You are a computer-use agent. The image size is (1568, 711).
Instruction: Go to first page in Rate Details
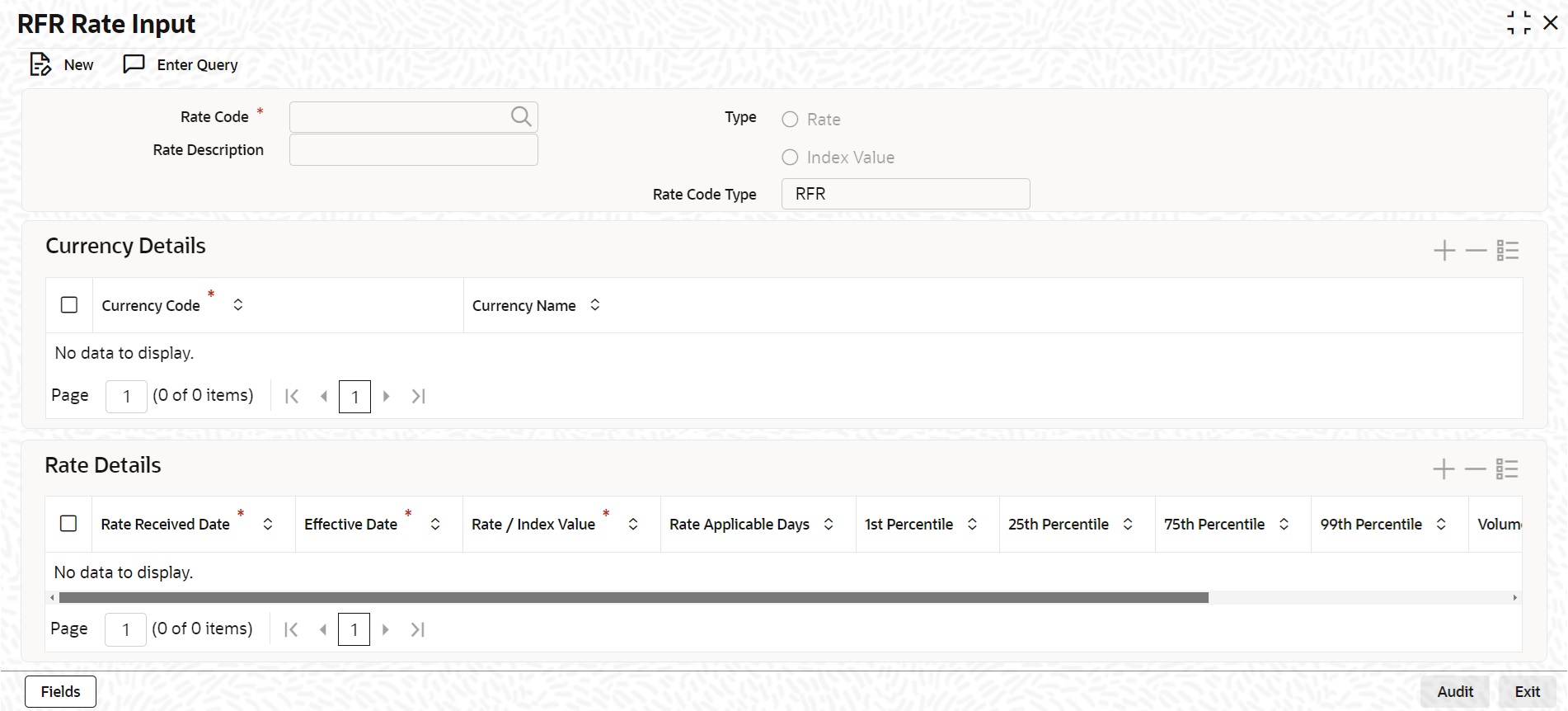click(x=290, y=630)
